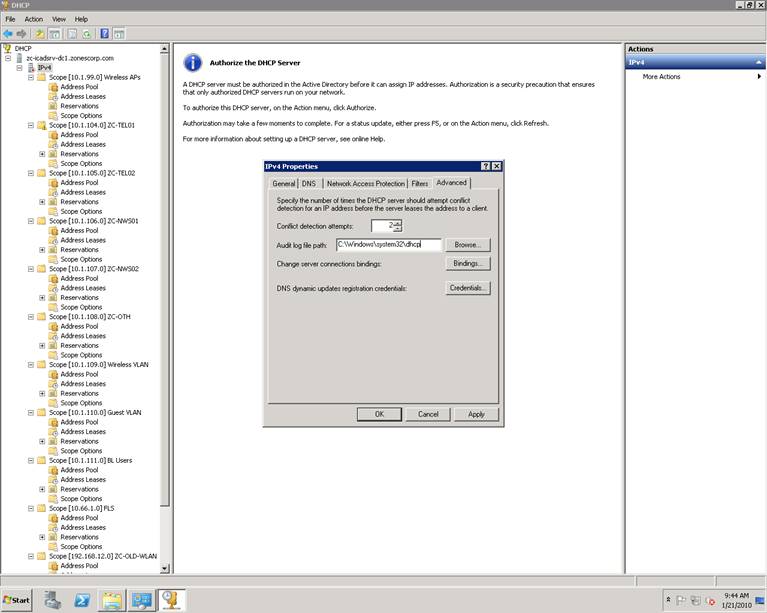This screenshot has width=767, height=613.
Task: Collapse the Scope [10.1.105.0] ZC-TEL02 node
Action: pyautogui.click(x=30, y=173)
